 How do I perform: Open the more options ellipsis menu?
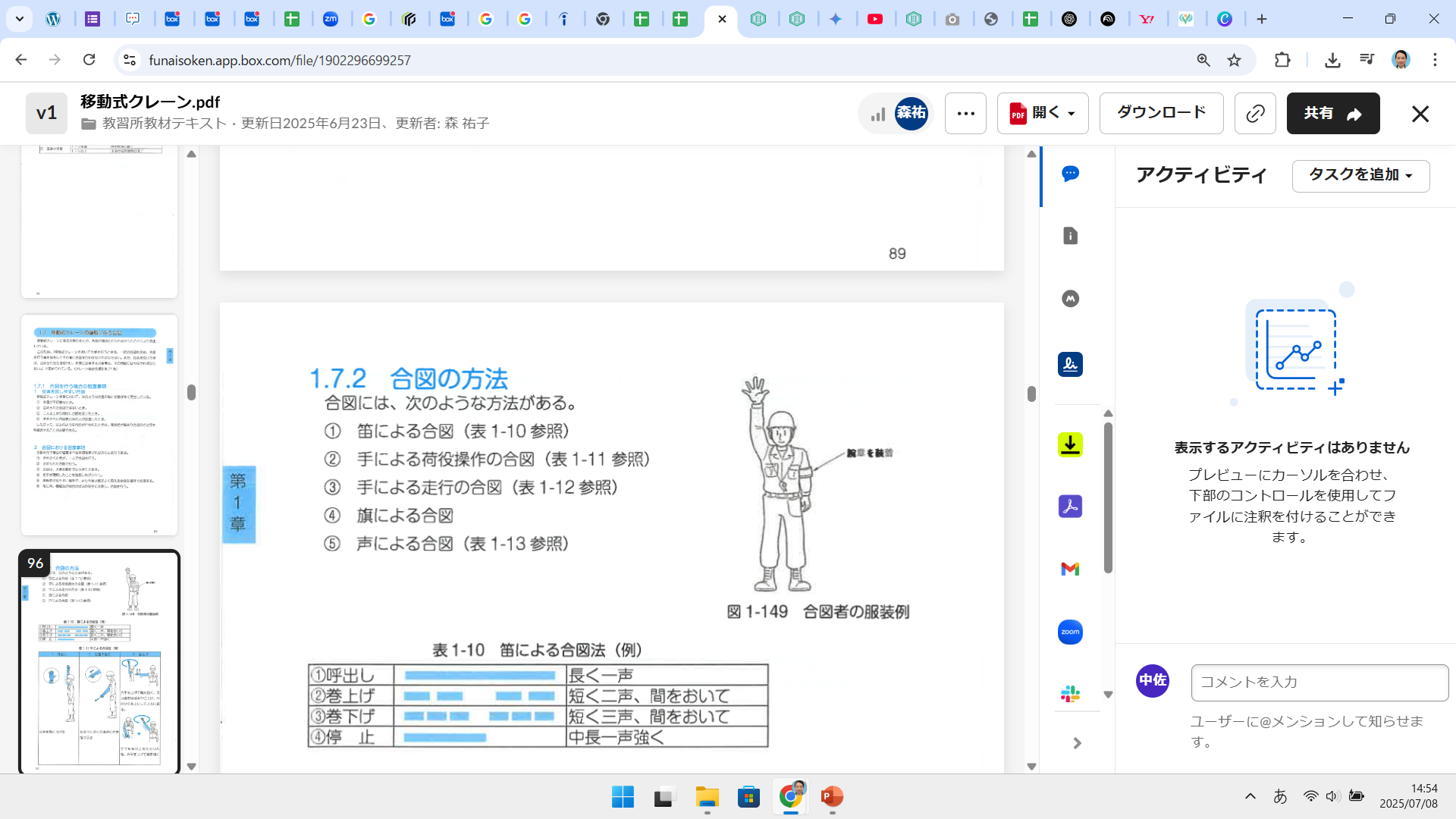click(x=965, y=114)
